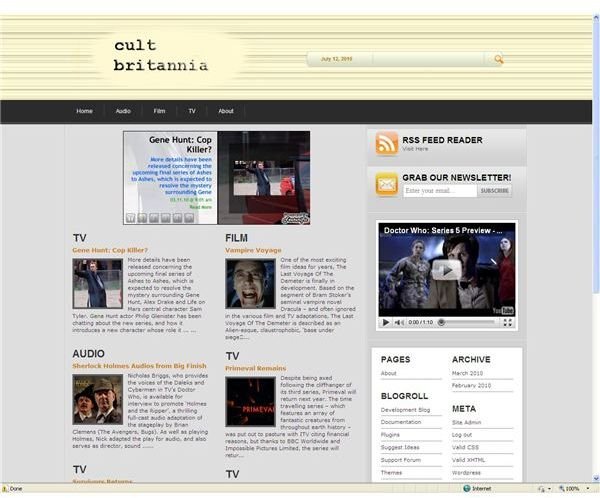This screenshot has height=498, width=600.
Task: Open the RSS feed reader icon
Action: click(x=386, y=143)
